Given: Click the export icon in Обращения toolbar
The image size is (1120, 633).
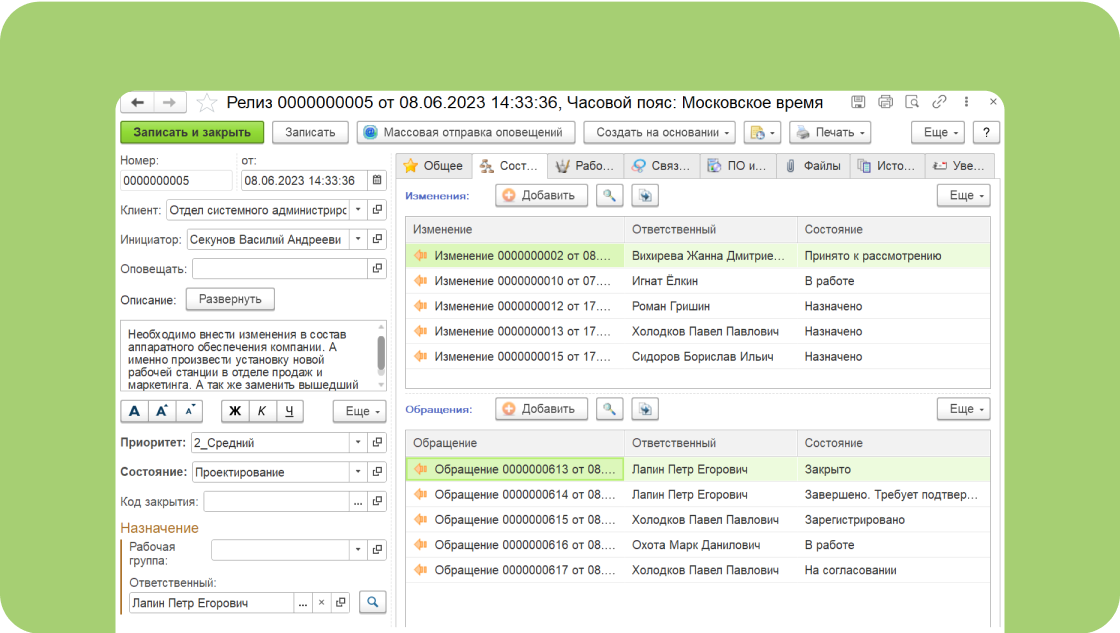Looking at the screenshot, I should (x=645, y=409).
